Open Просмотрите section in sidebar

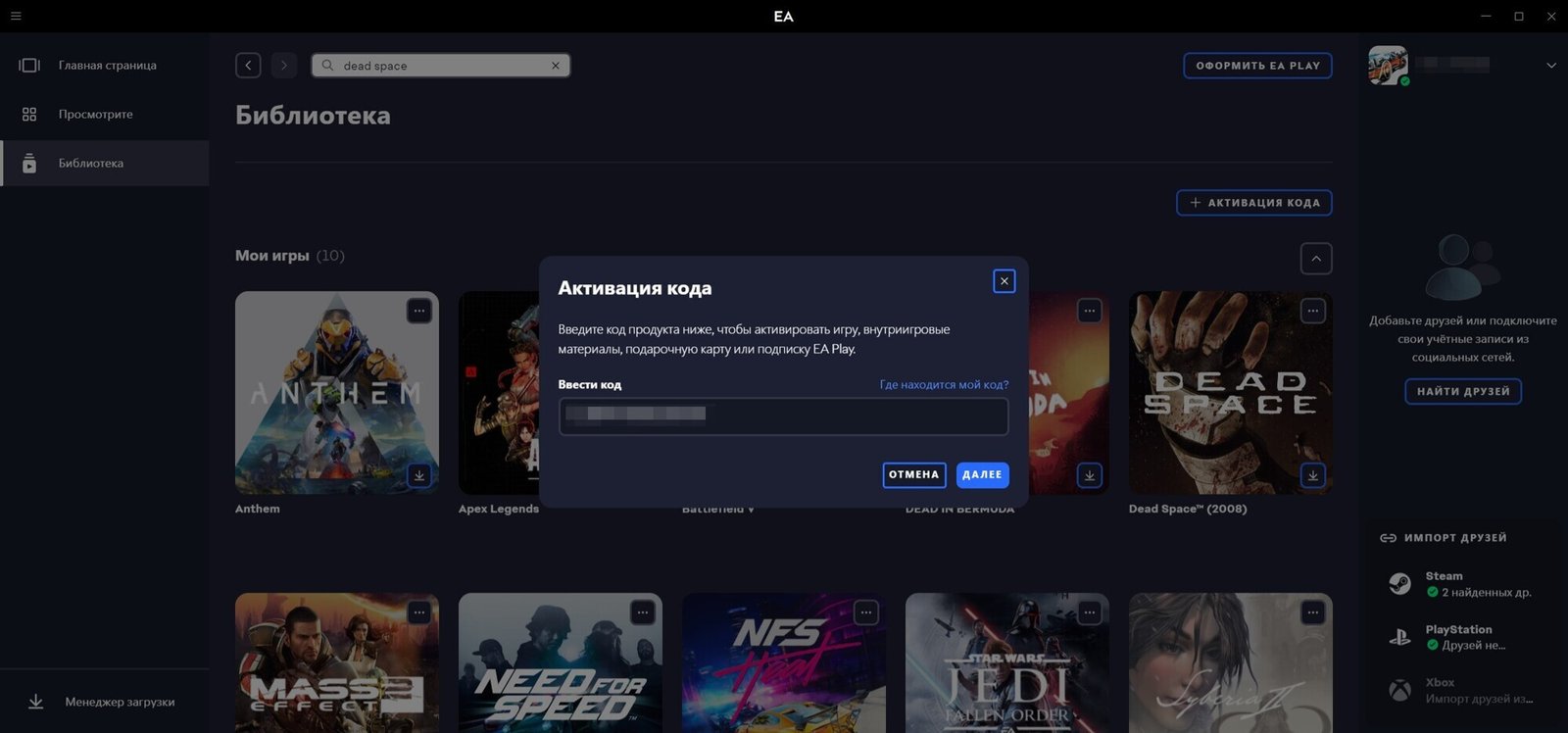(105, 114)
